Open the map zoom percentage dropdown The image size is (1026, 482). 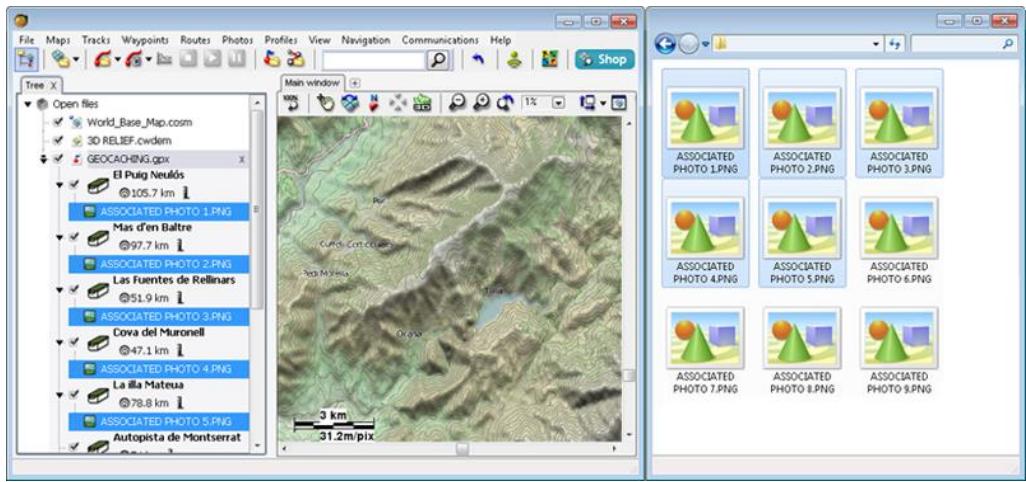coord(558,103)
